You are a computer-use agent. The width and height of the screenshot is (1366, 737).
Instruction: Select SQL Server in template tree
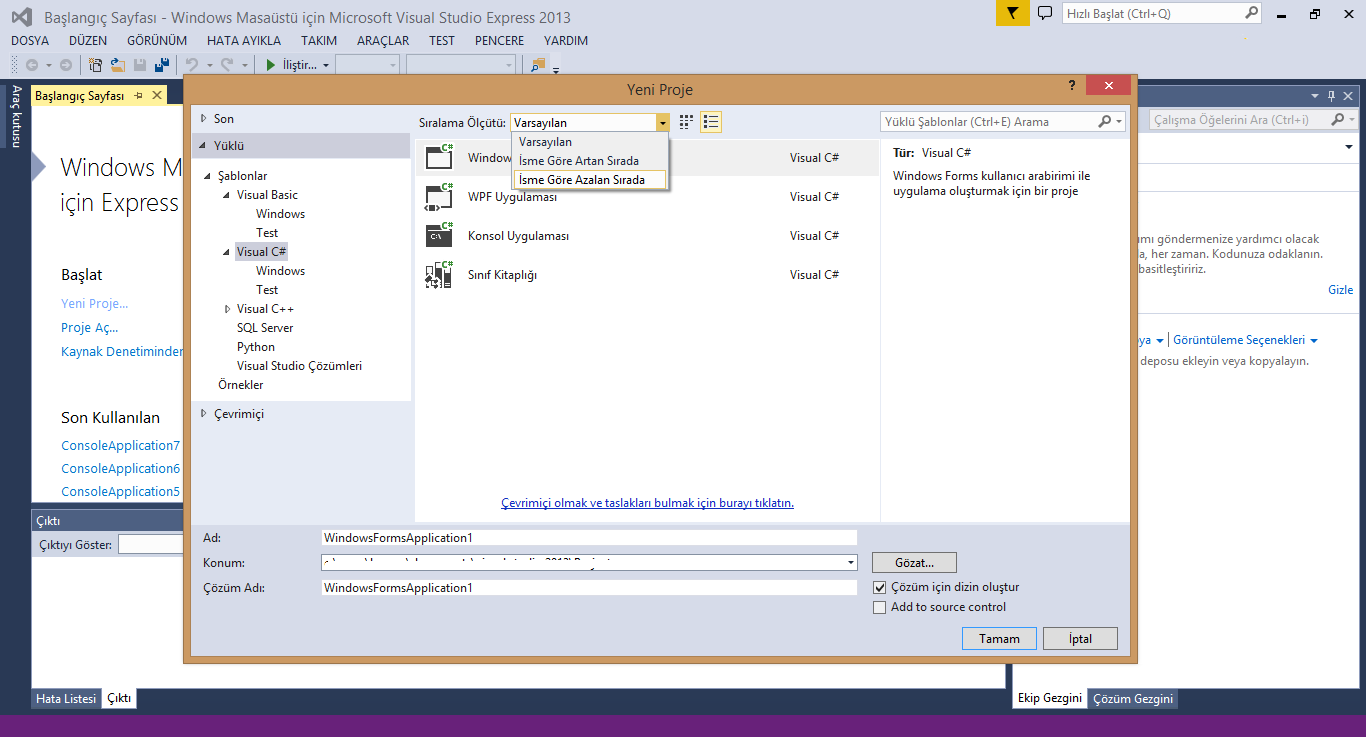(265, 328)
